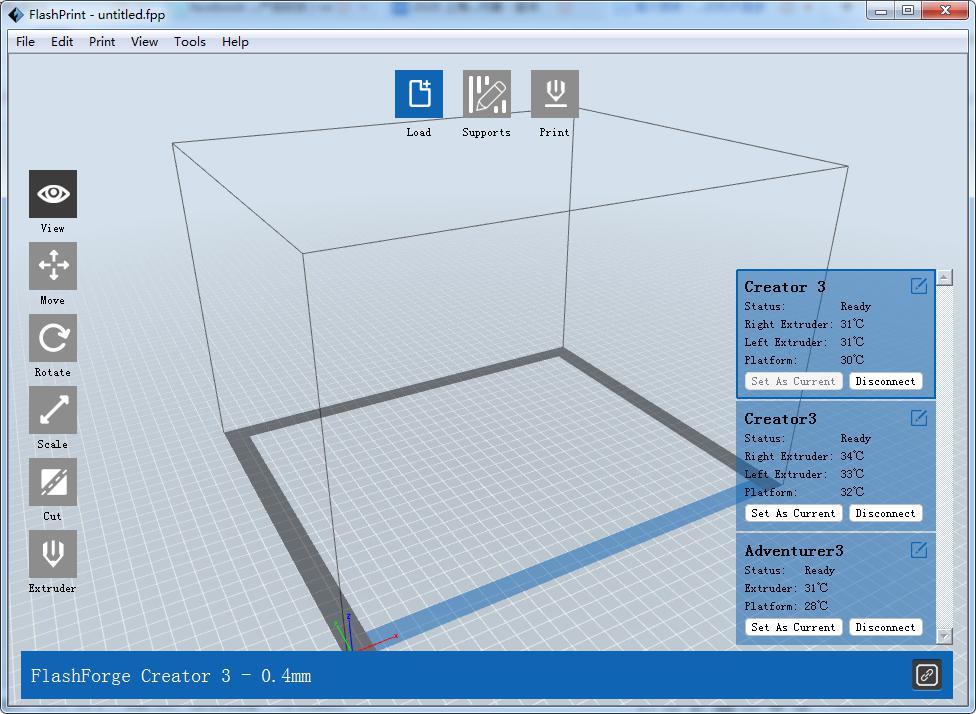Screen dimensions: 976x714
Task: Click FlashForge Creator 3 - 0.4mm status text
Action: click(x=171, y=675)
